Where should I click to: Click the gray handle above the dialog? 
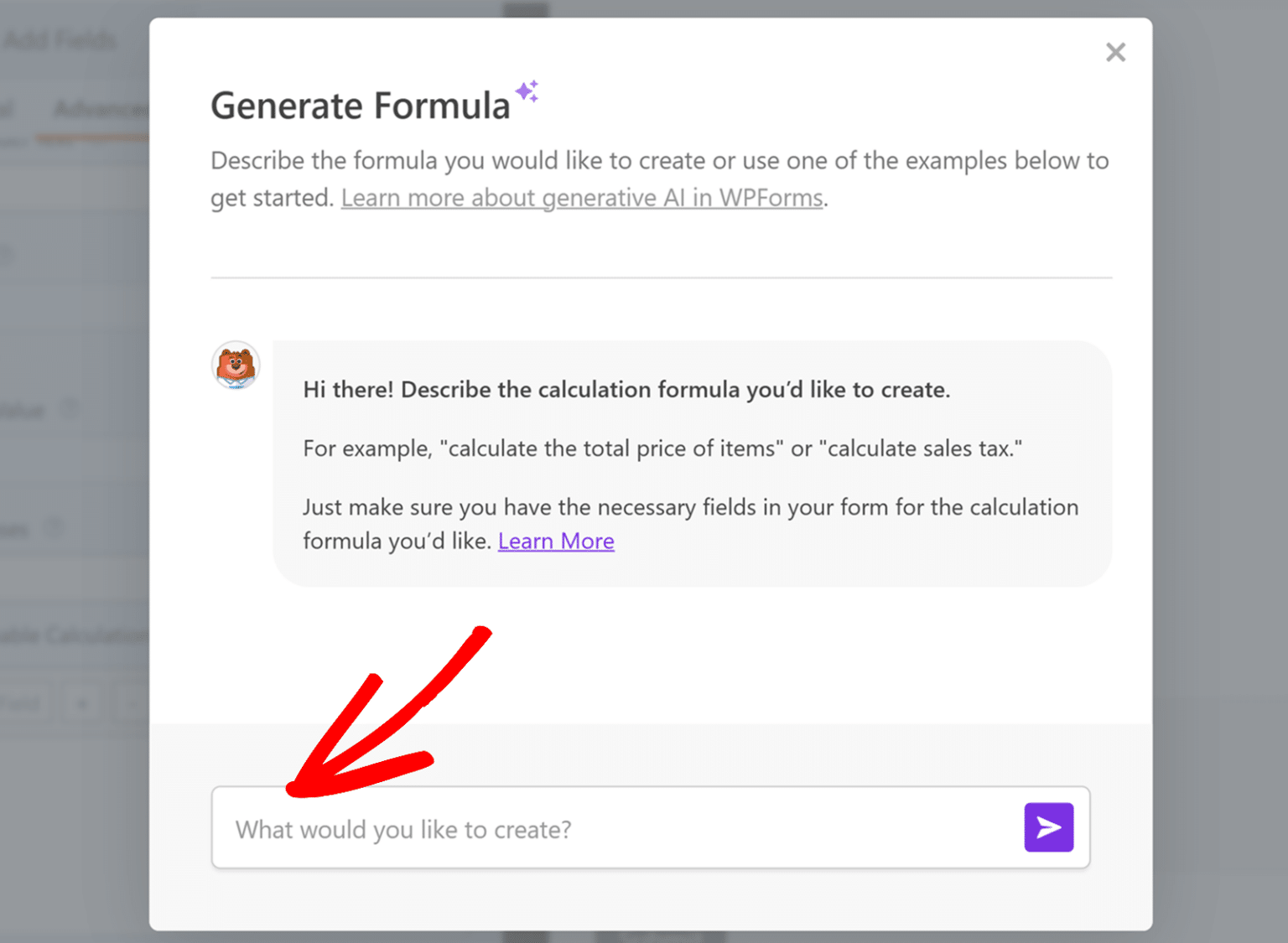pyautogui.click(x=526, y=7)
